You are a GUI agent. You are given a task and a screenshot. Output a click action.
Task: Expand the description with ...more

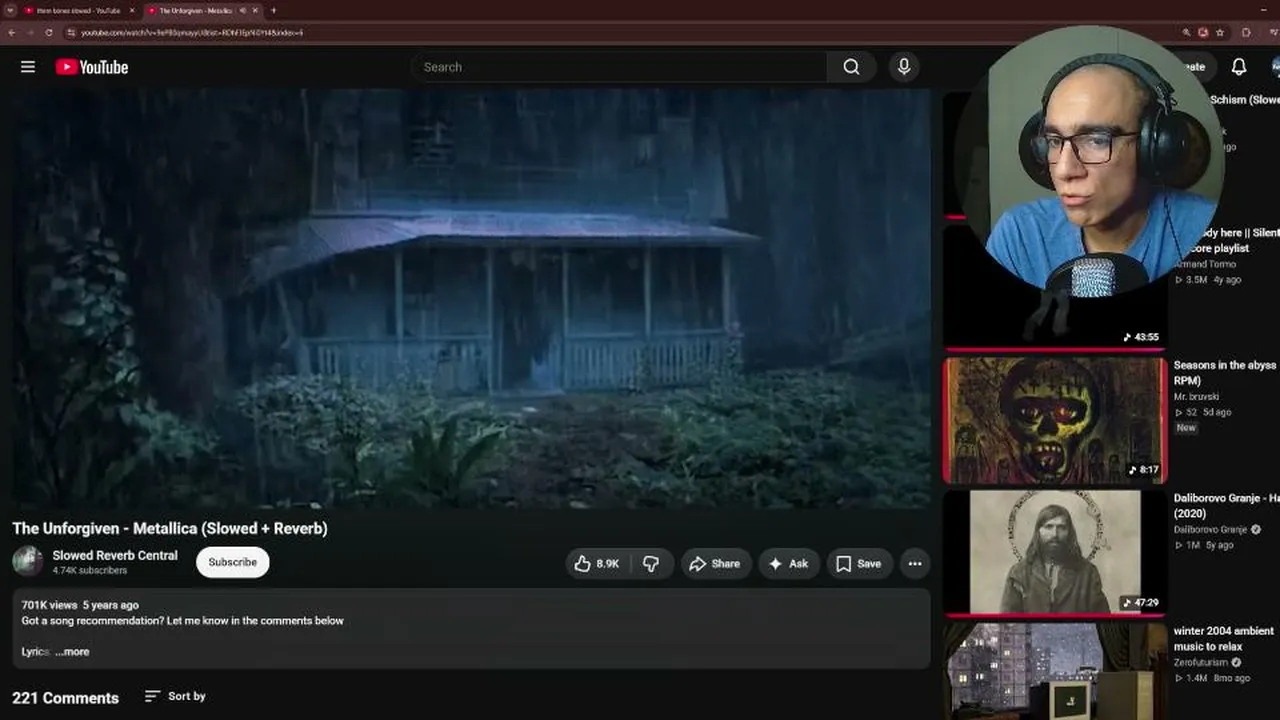(x=72, y=652)
